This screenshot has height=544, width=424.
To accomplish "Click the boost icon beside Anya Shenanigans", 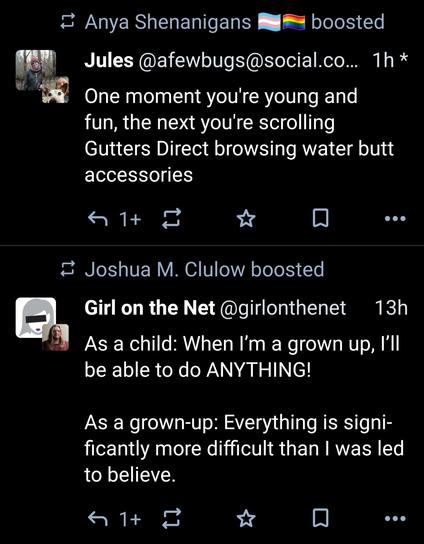I will (67, 22).
